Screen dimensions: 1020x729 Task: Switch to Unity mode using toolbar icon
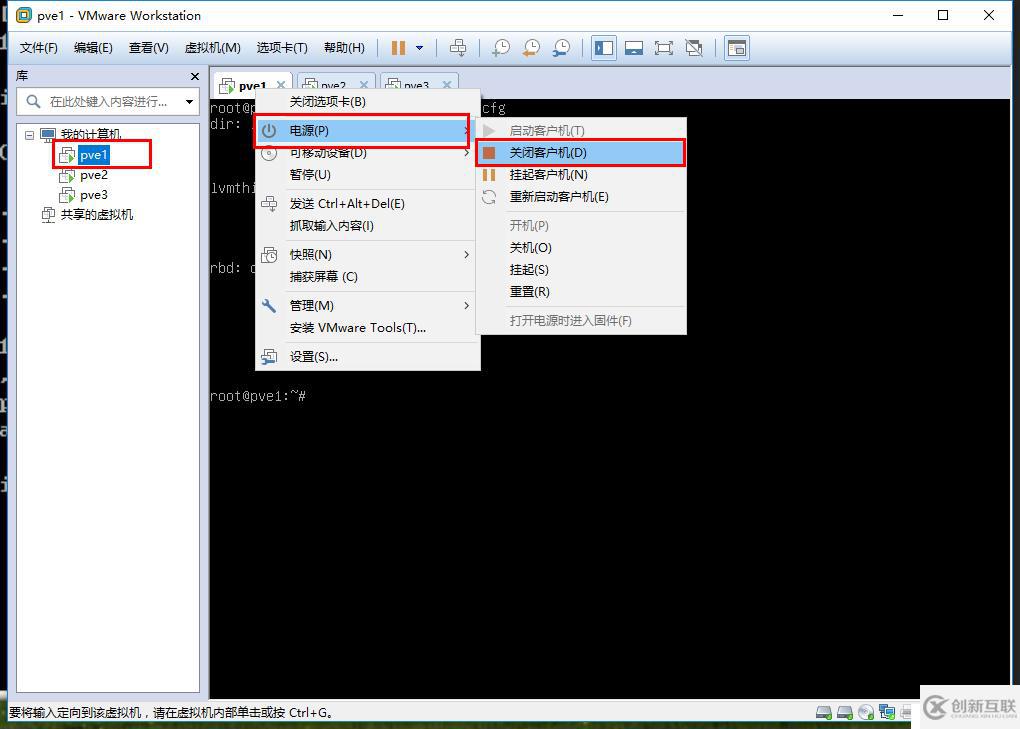[693, 47]
